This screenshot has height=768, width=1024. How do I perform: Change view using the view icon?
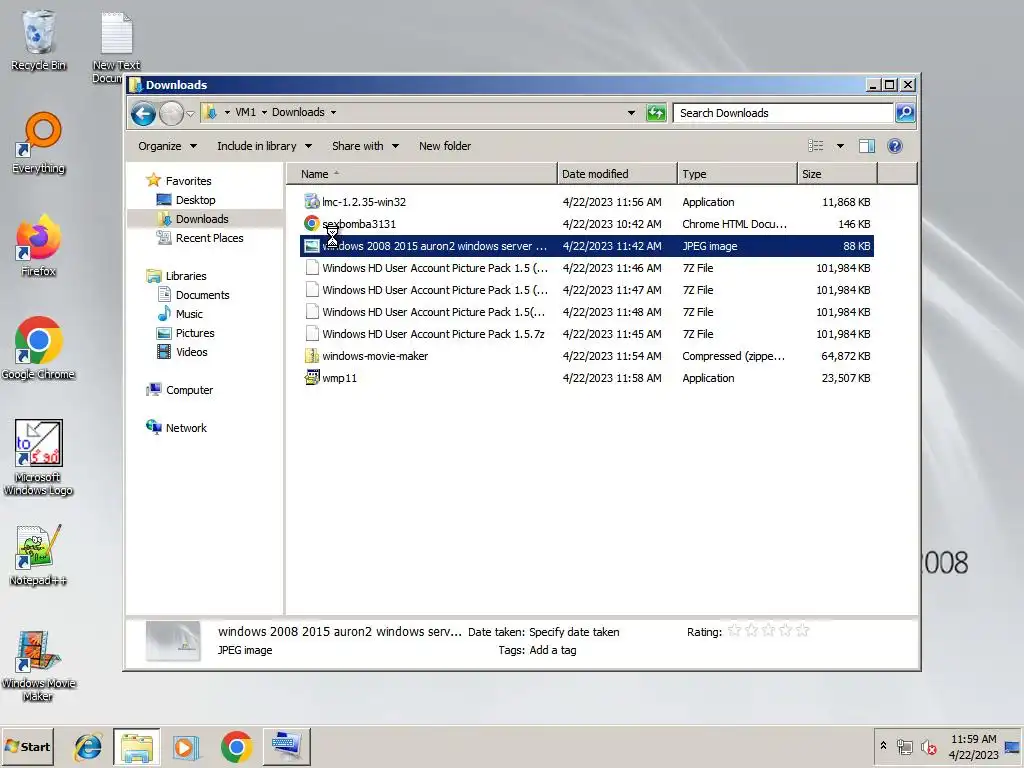click(x=816, y=146)
